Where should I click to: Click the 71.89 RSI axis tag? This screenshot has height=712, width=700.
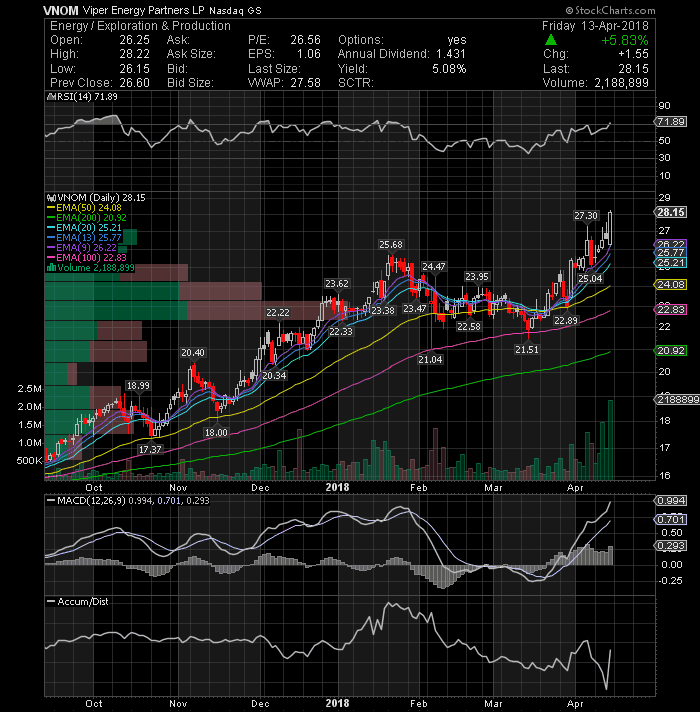670,122
